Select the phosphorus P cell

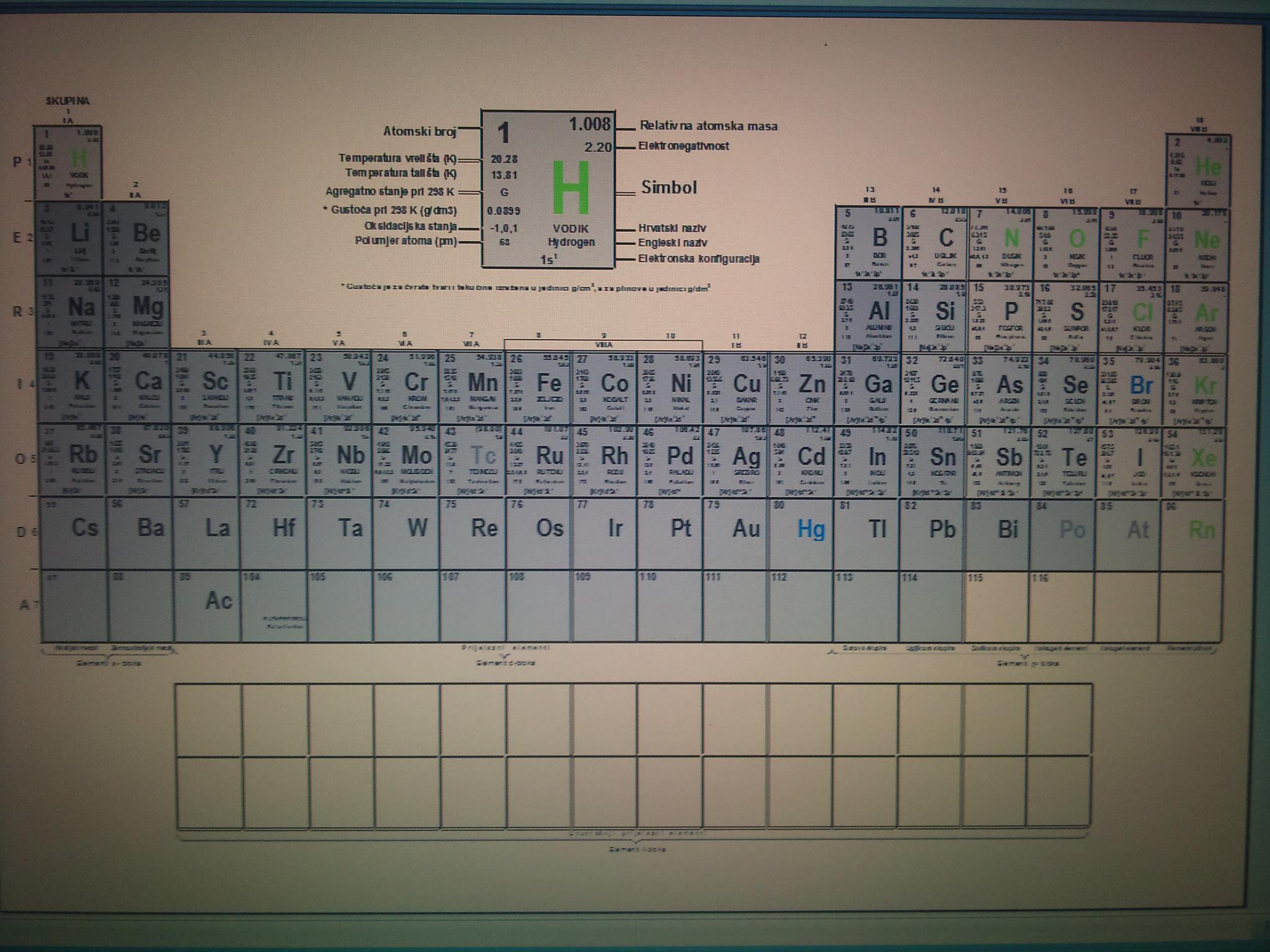[x=1000, y=317]
